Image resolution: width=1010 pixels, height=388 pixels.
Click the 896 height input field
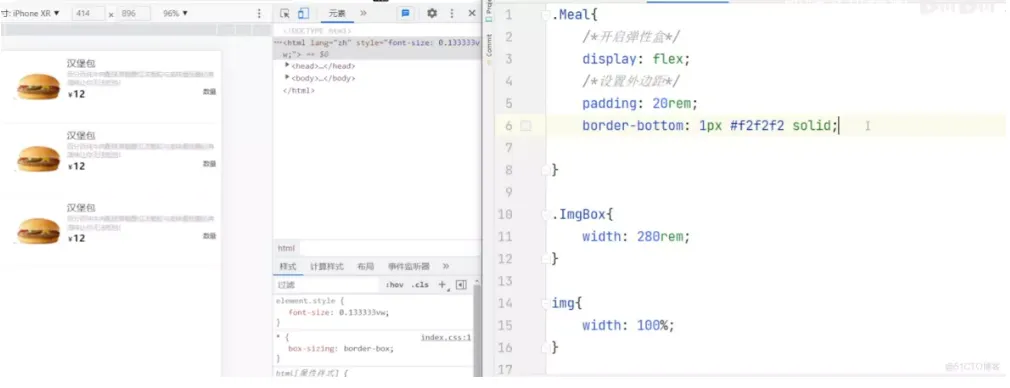point(134,14)
